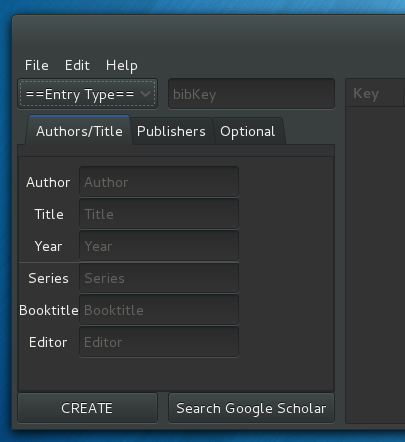Image resolution: width=405 pixels, height=442 pixels.
Task: Click the Search Google Scholar button
Action: click(251, 408)
